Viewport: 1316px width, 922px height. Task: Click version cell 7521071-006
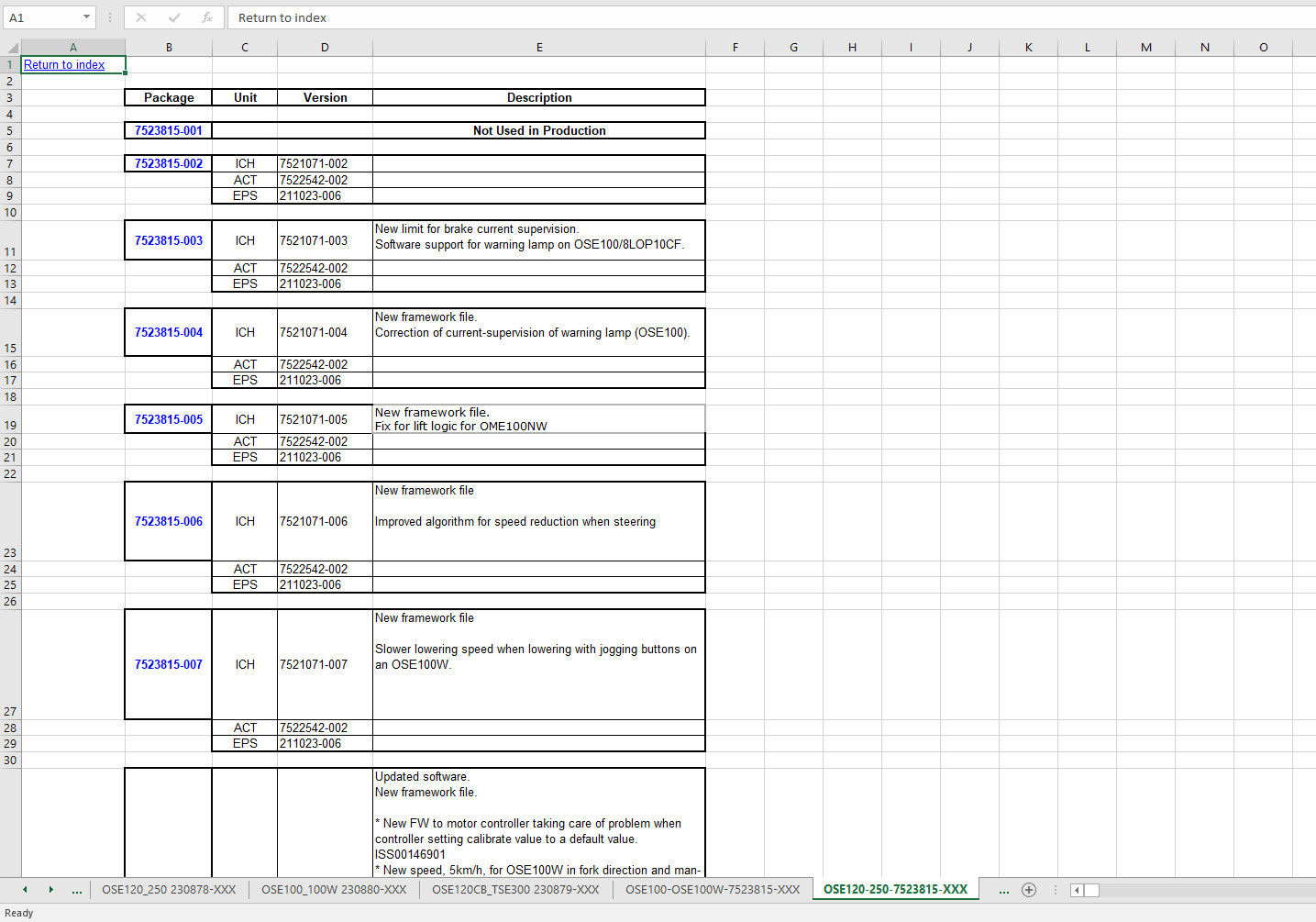[x=326, y=521]
